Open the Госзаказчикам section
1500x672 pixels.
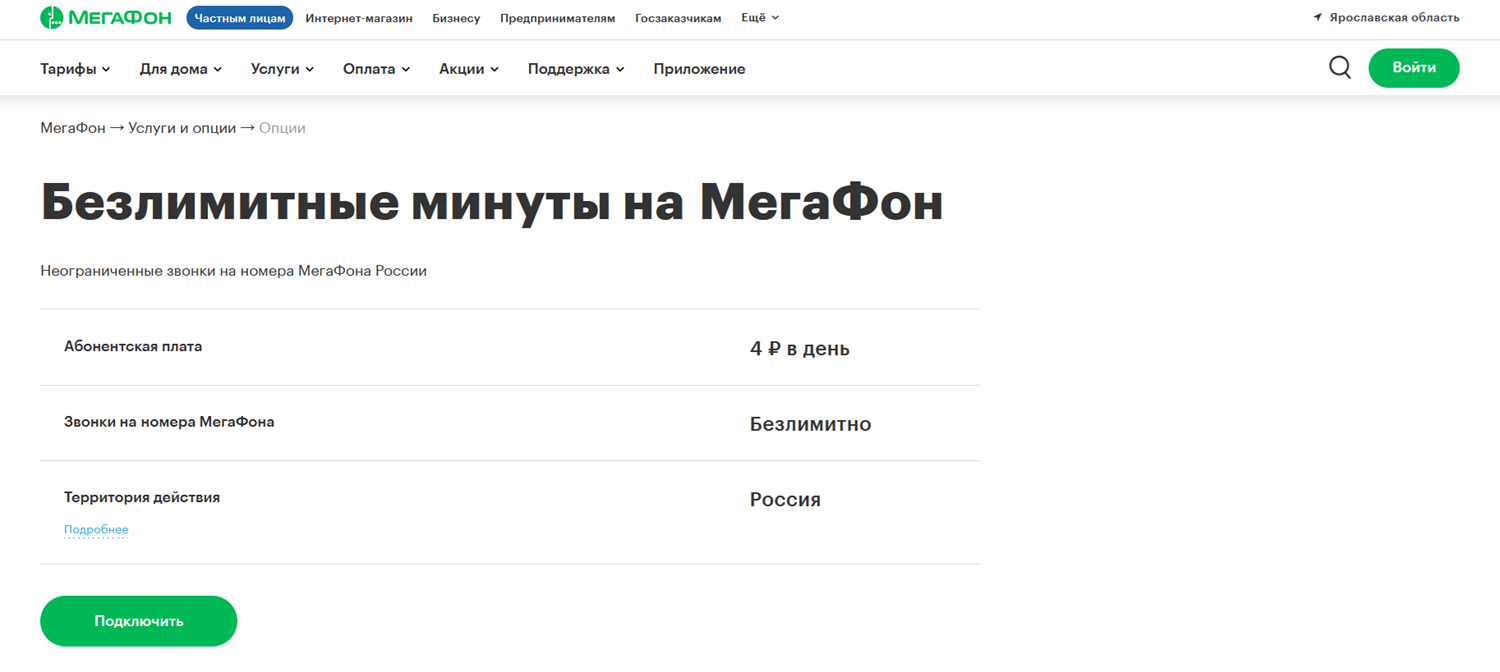678,18
